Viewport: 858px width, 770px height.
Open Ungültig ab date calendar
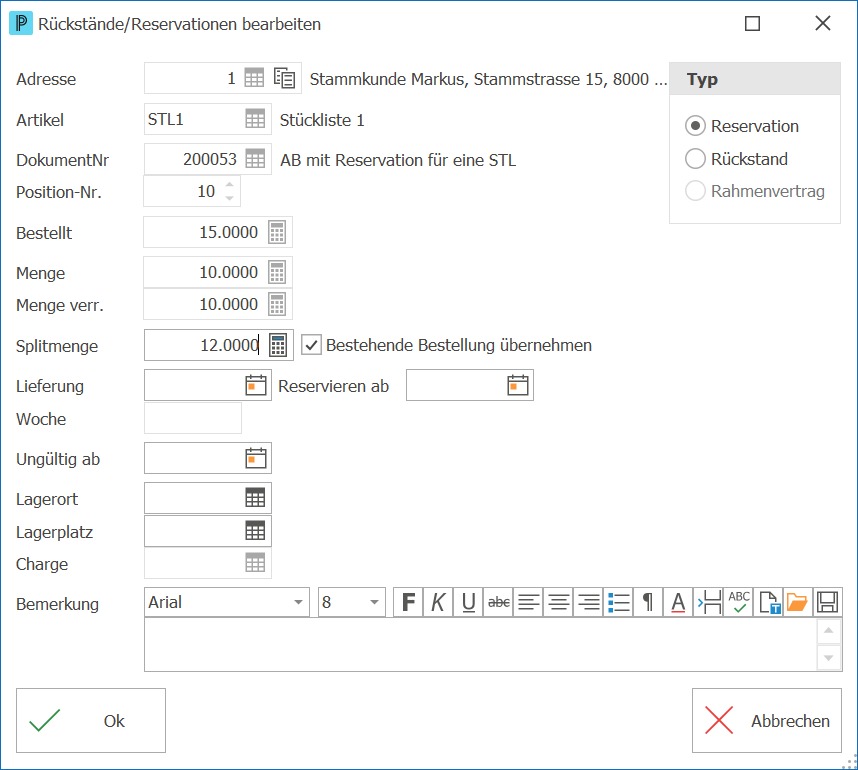pos(256,459)
